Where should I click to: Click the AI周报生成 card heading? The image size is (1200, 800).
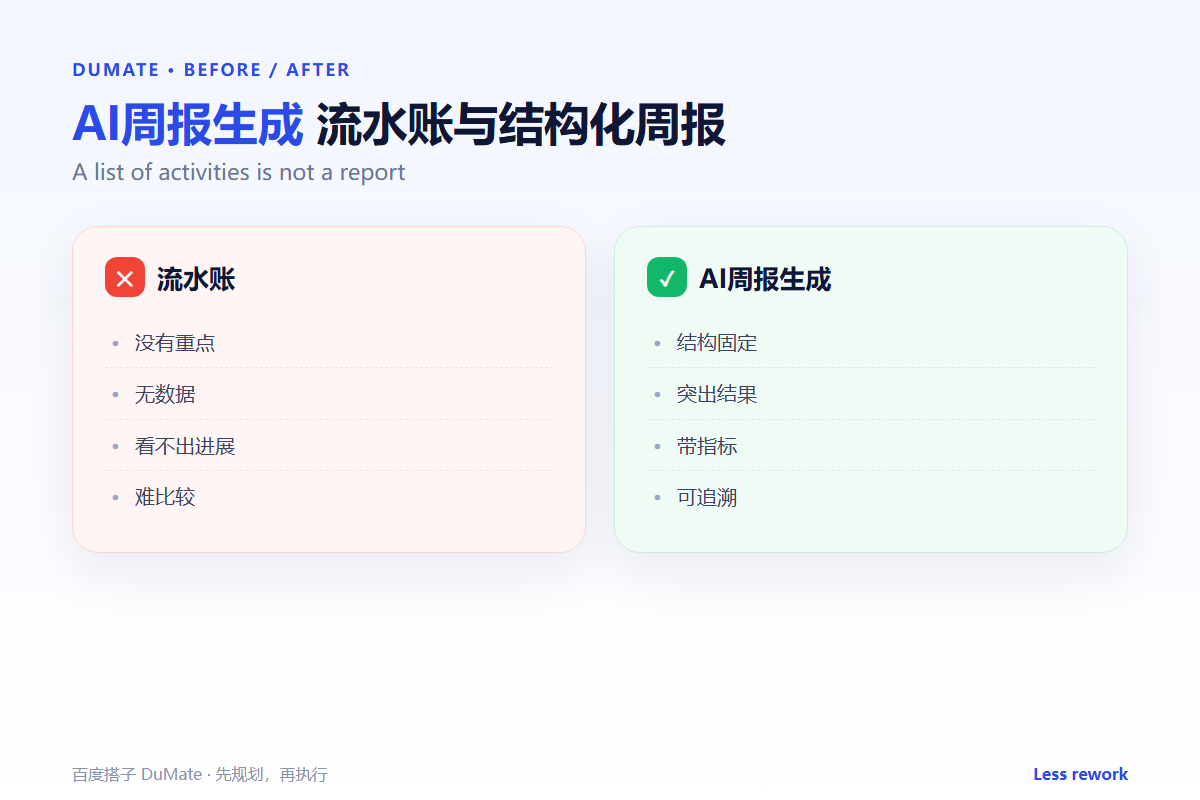pyautogui.click(x=765, y=279)
